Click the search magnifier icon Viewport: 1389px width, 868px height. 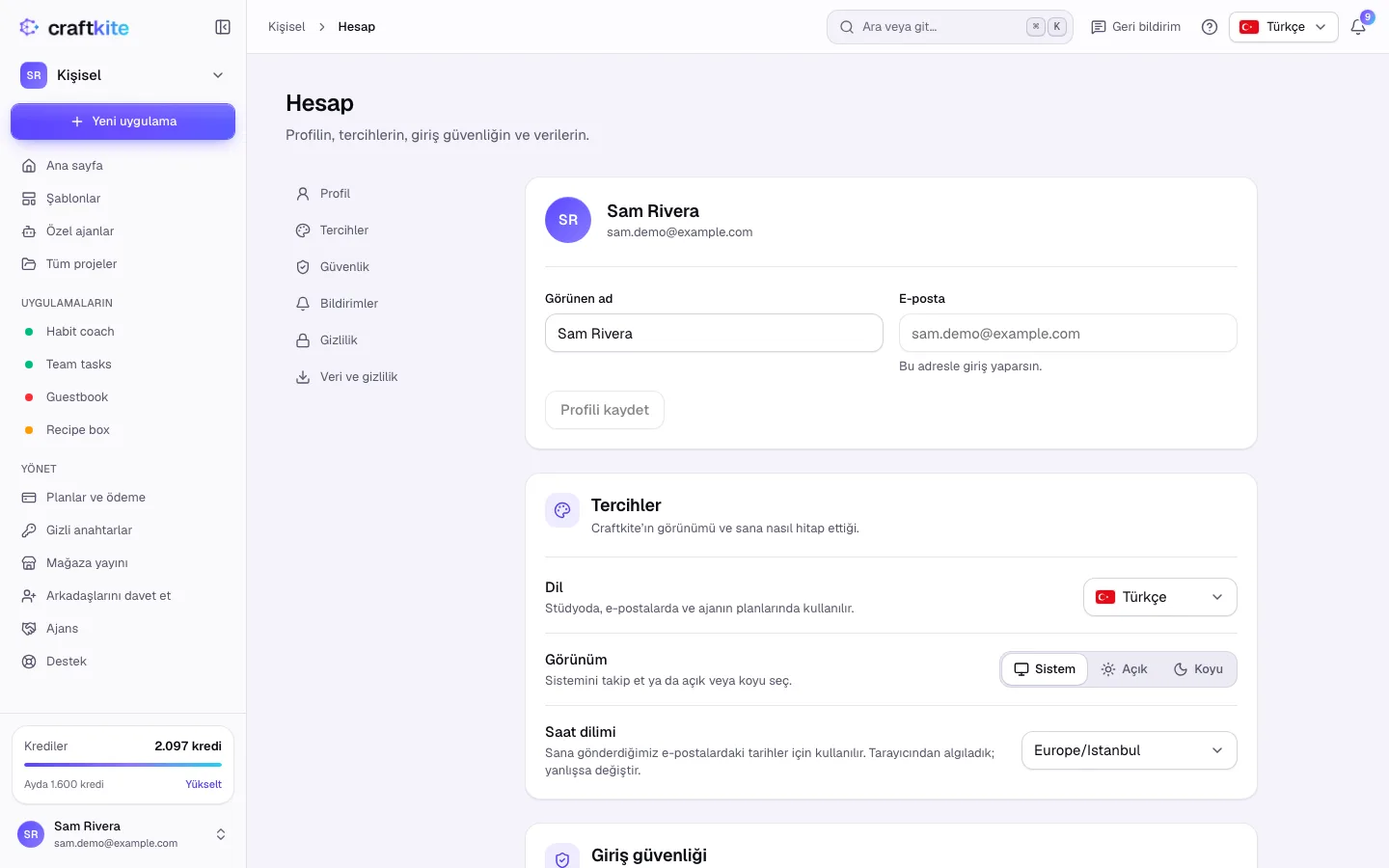pos(847,27)
